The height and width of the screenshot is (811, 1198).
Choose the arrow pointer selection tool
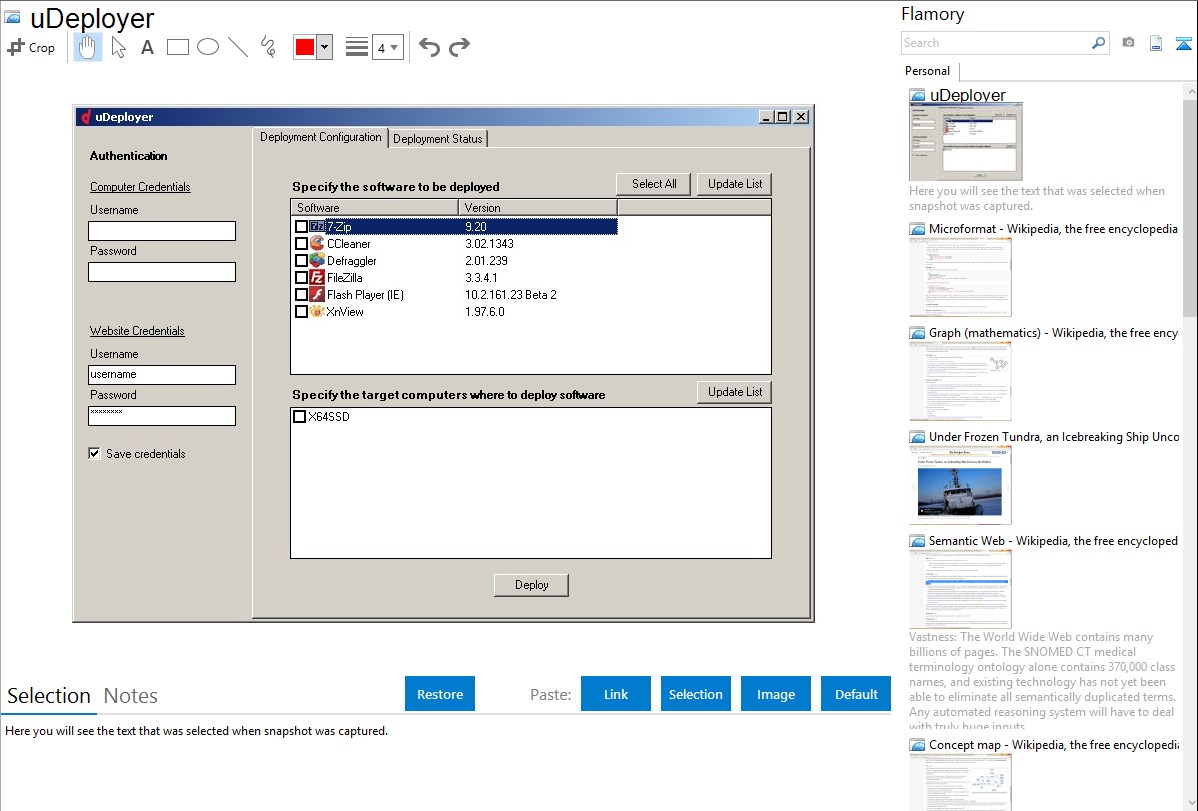coord(118,47)
